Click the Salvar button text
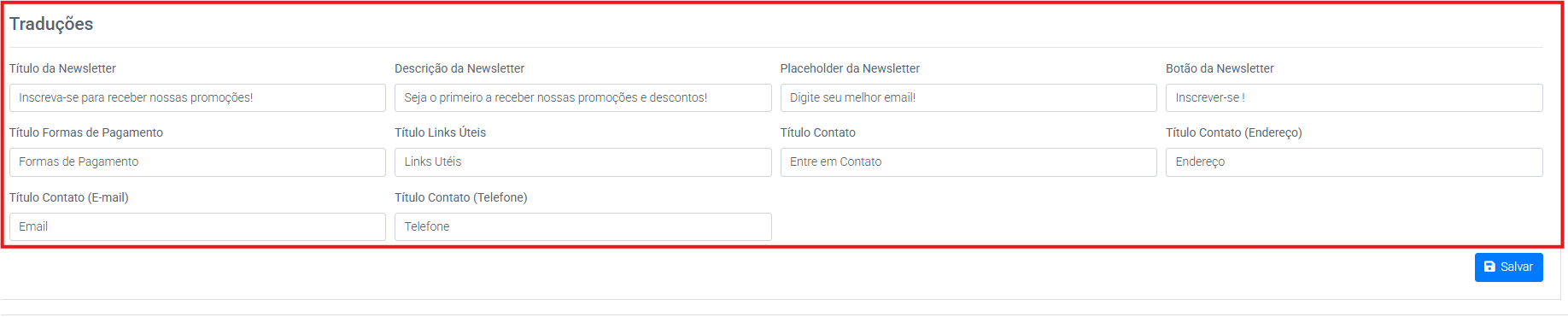The image size is (1568, 317). click(x=1516, y=267)
